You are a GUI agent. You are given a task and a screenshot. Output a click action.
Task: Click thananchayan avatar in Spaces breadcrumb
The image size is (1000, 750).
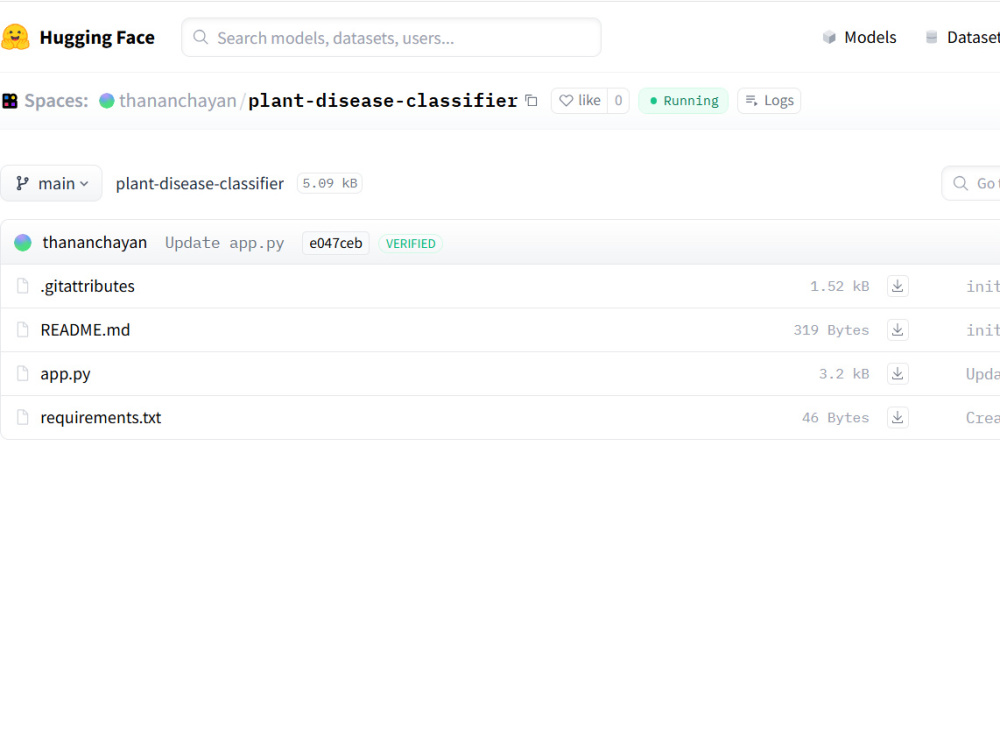[x=107, y=101]
